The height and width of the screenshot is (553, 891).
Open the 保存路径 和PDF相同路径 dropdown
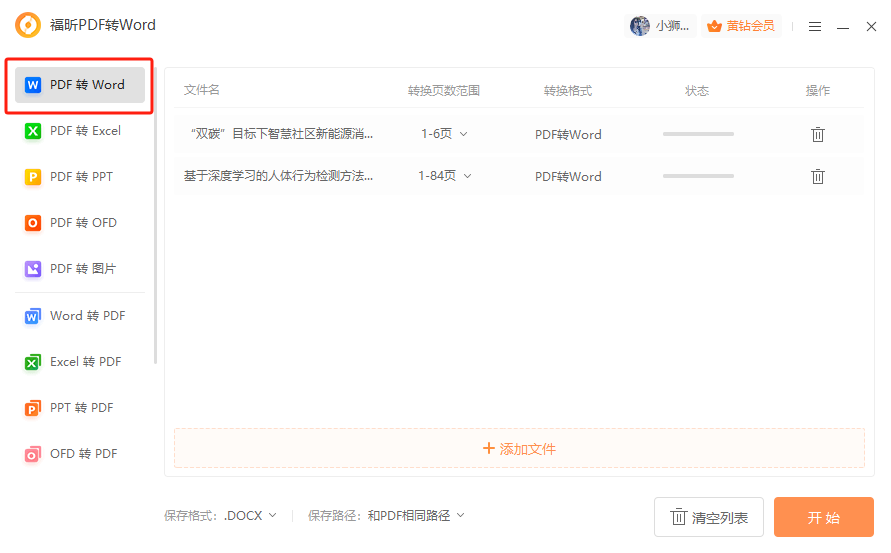[x=416, y=515]
